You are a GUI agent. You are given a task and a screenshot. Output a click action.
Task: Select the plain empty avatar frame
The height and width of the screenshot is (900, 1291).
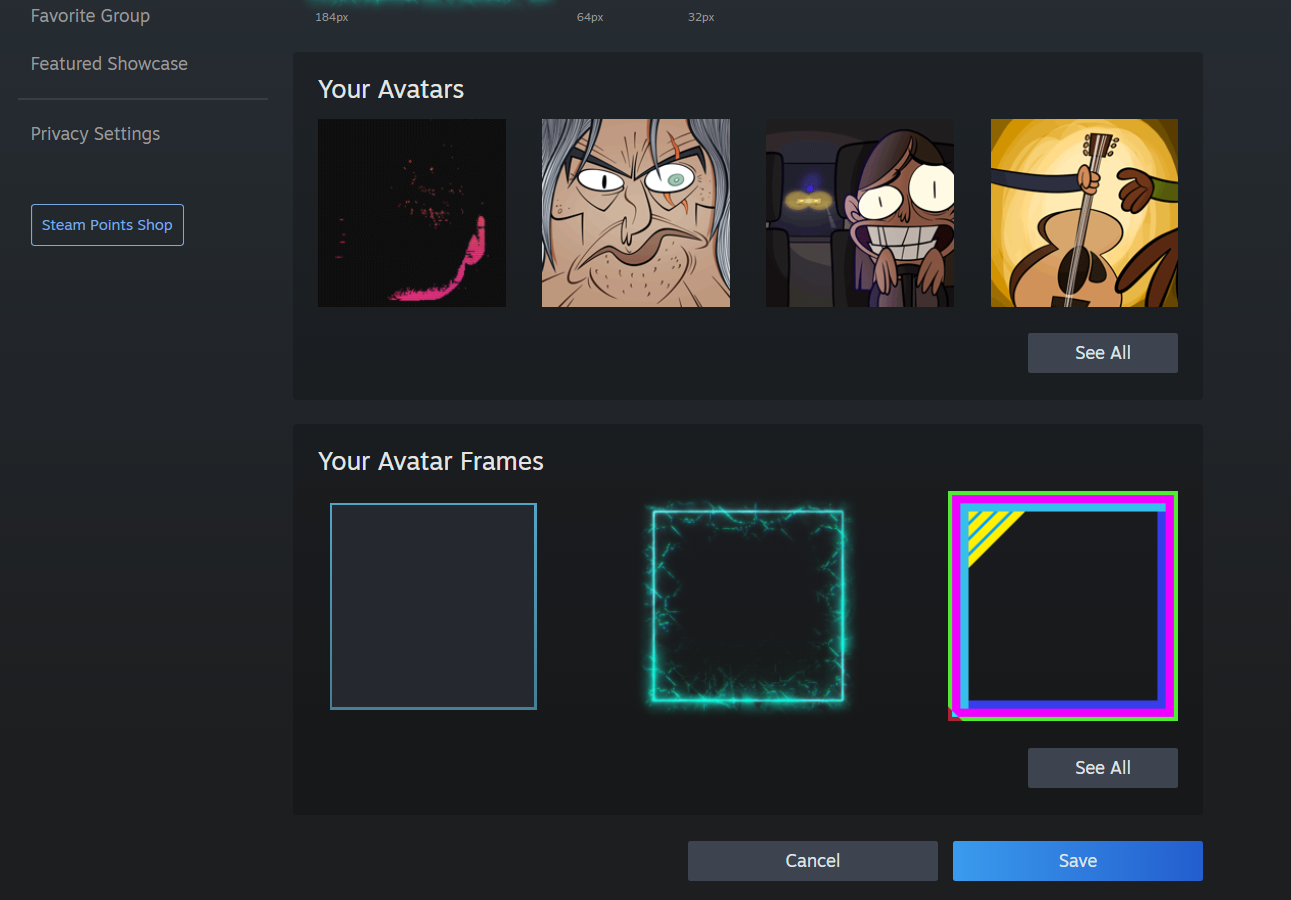(433, 606)
